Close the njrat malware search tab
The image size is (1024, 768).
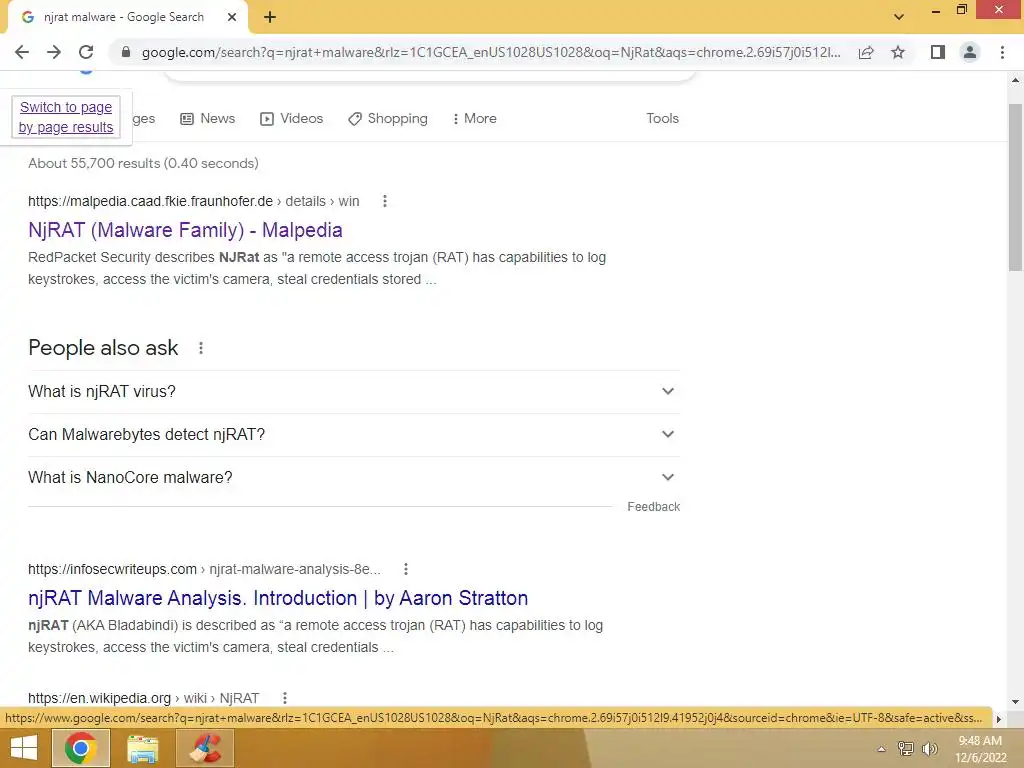pyautogui.click(x=232, y=18)
